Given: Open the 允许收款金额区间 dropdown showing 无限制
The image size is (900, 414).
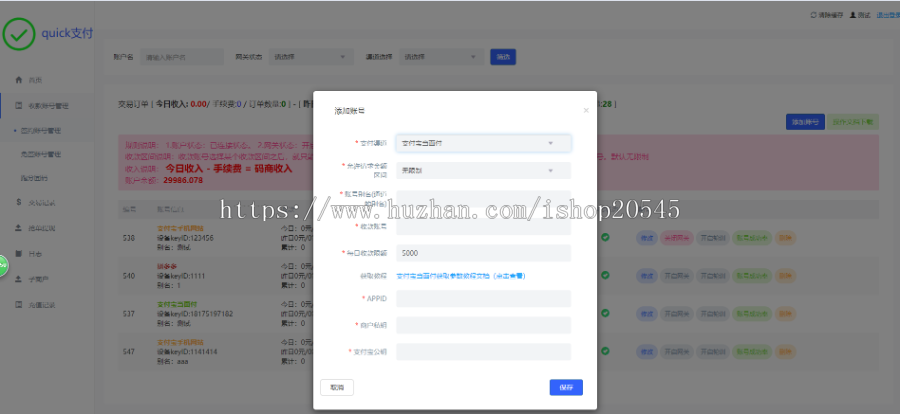Looking at the screenshot, I should click(483, 171).
